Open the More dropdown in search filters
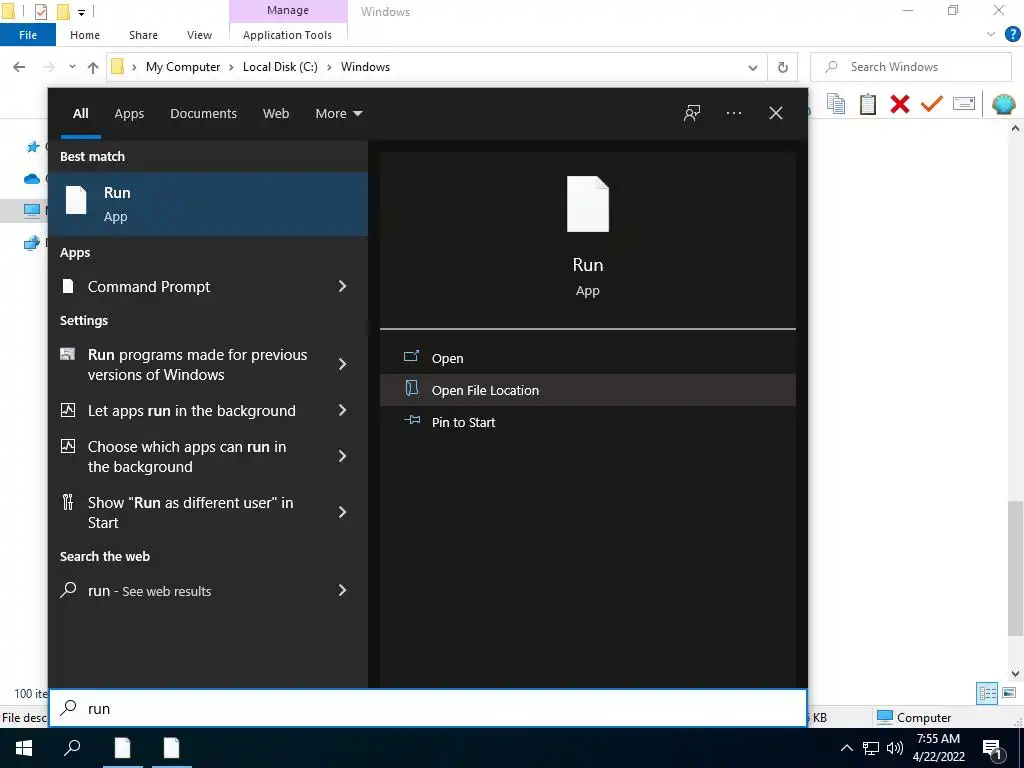1024x768 pixels. [338, 113]
